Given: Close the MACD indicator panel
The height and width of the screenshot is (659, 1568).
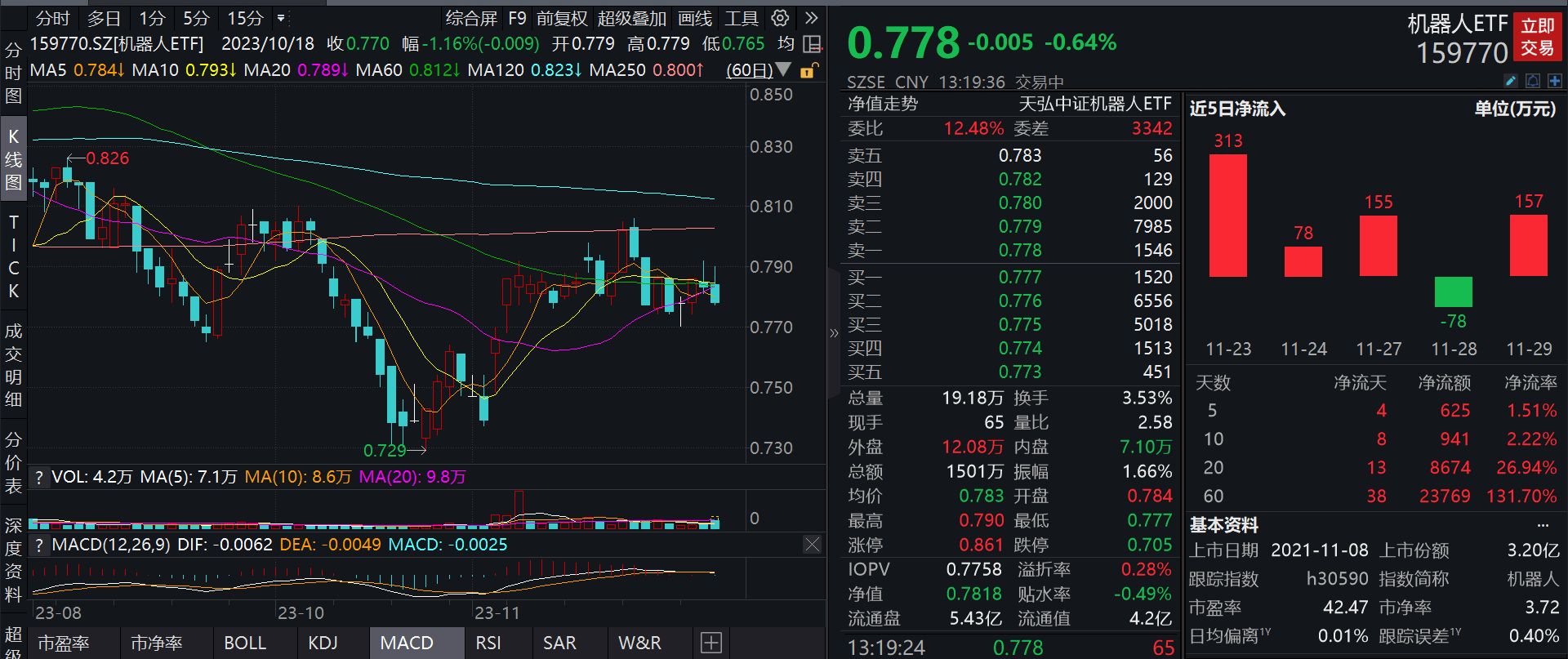Looking at the screenshot, I should pos(812,545).
